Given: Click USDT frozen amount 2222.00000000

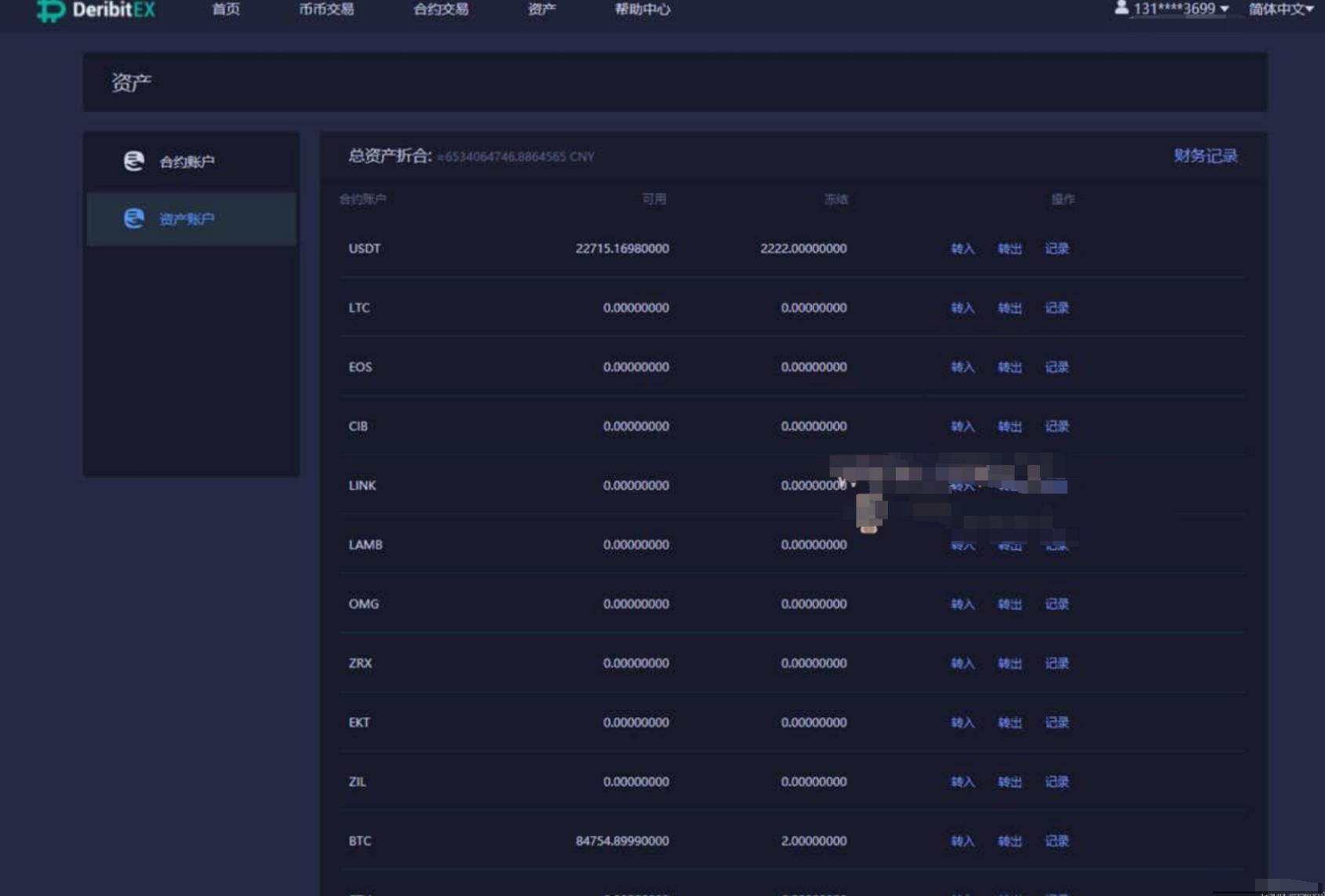Looking at the screenshot, I should coord(803,249).
